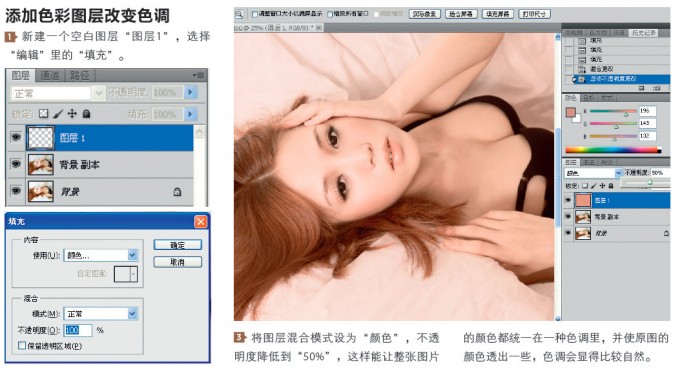Click 打印尺寸 button in options bar
Image resolution: width=673 pixels, height=368 pixels.
[534, 14]
